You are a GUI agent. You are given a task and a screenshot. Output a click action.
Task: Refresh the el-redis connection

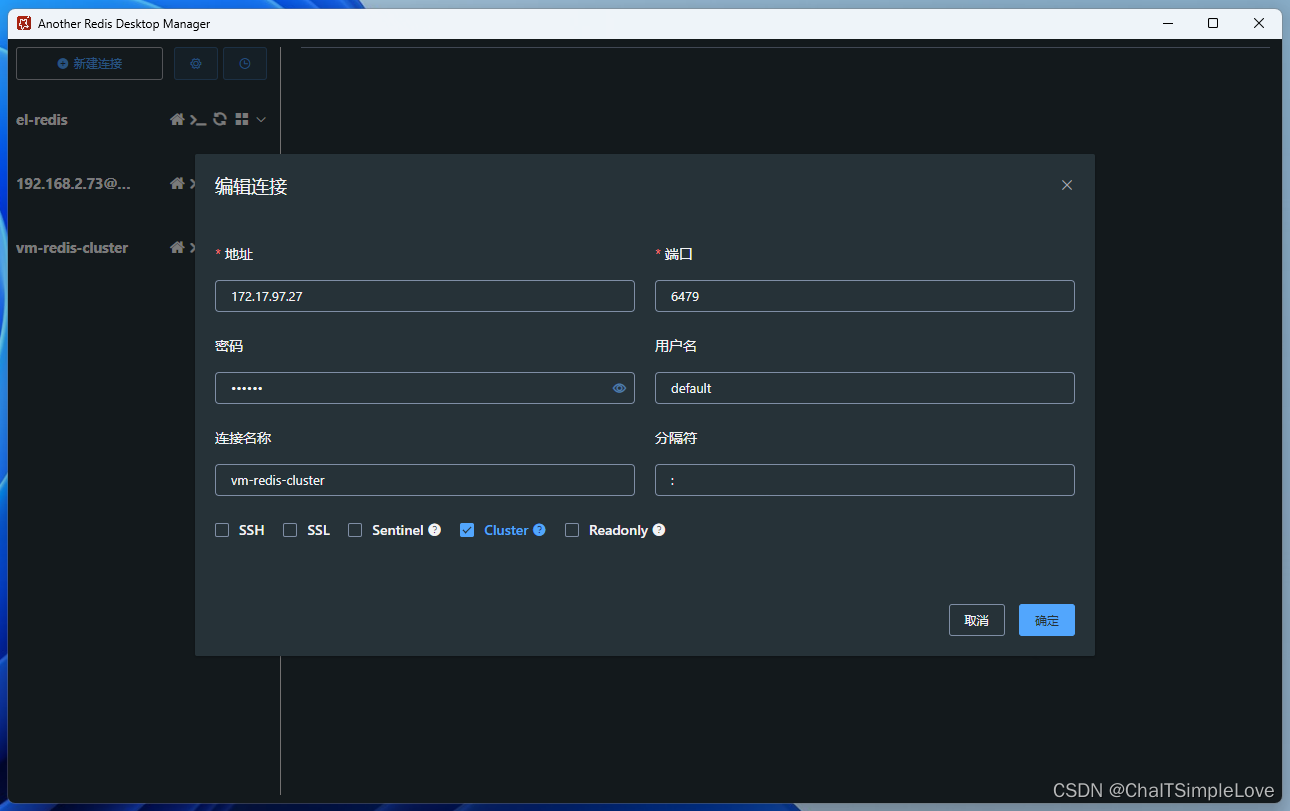(x=220, y=119)
